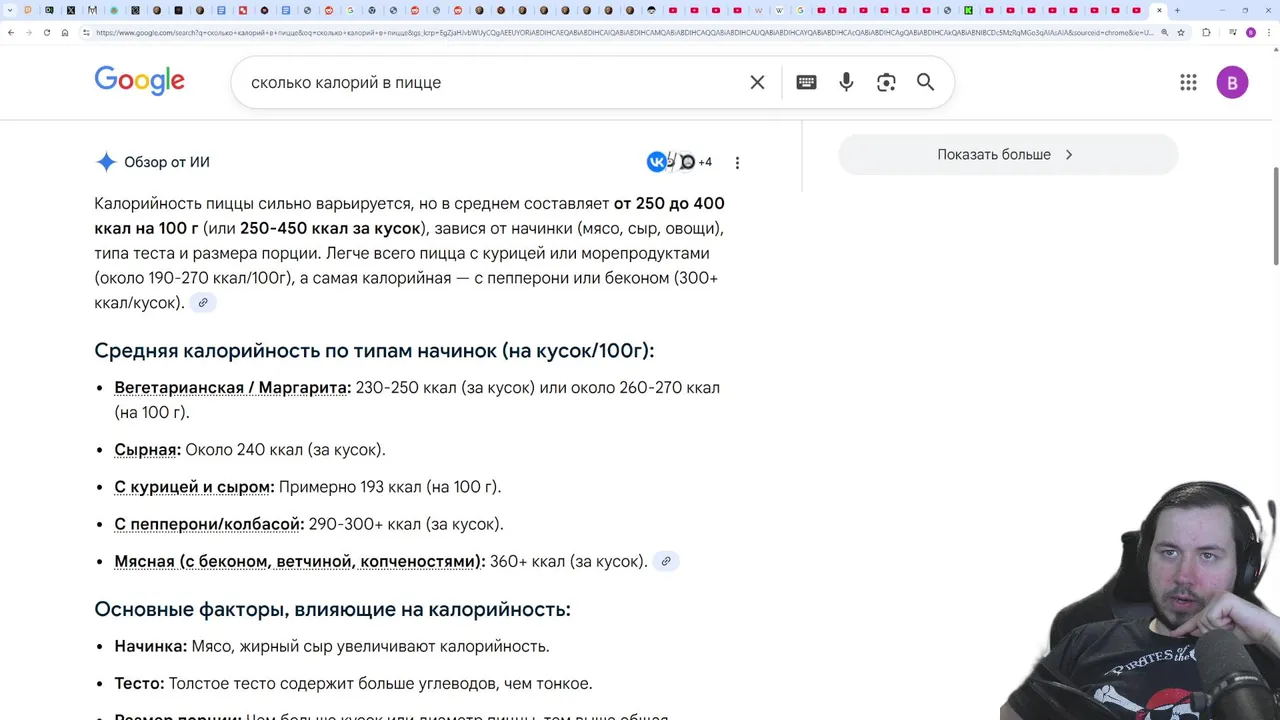
Task: Click the AI overview sparkle icon
Action: (x=105, y=162)
